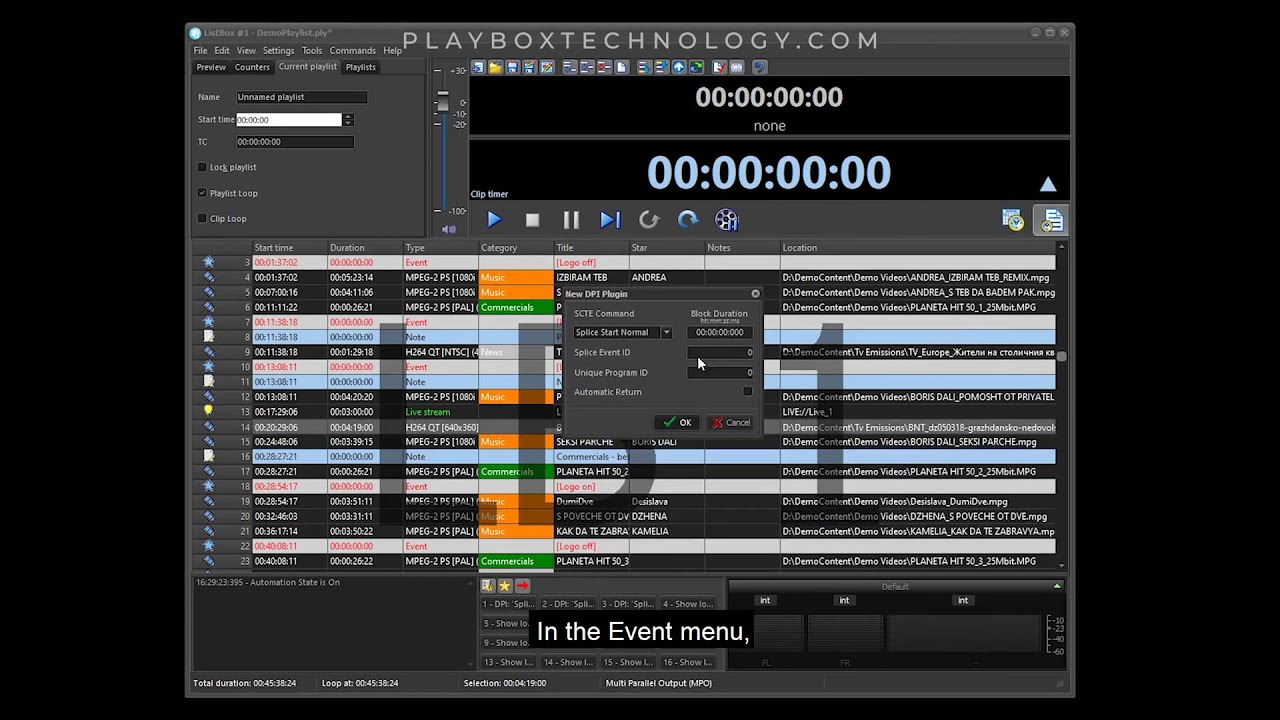
Task: Click the film clip icon on row 9
Action: coord(208,352)
